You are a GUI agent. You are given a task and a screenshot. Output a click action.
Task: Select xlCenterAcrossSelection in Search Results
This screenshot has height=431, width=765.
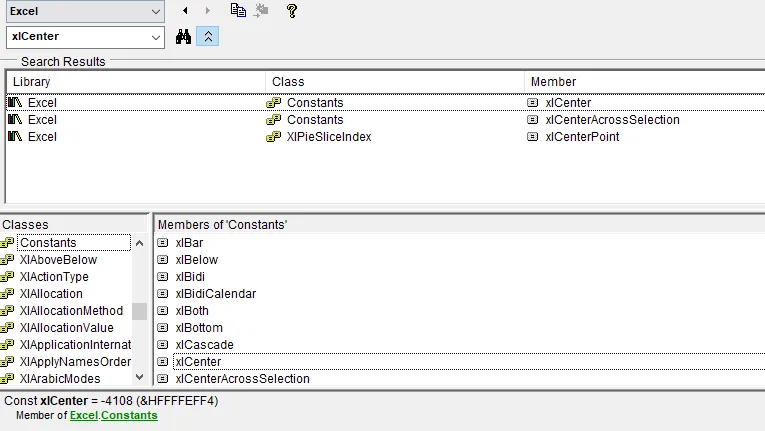pos(612,120)
